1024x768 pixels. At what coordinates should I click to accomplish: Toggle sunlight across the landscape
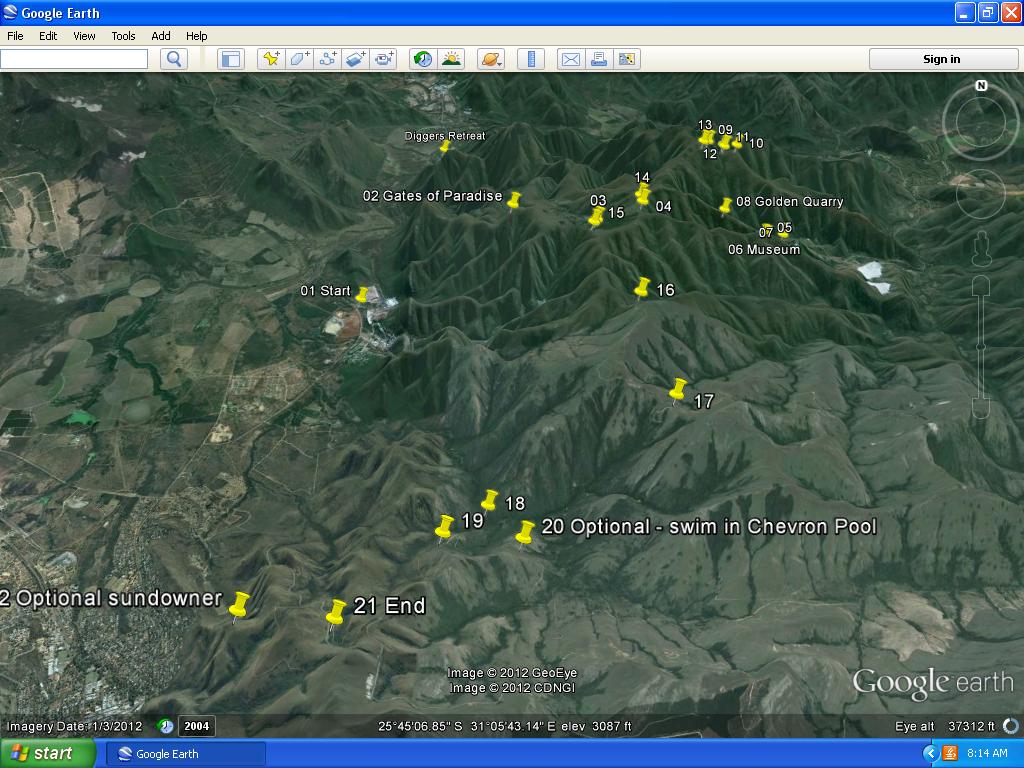pyautogui.click(x=451, y=59)
